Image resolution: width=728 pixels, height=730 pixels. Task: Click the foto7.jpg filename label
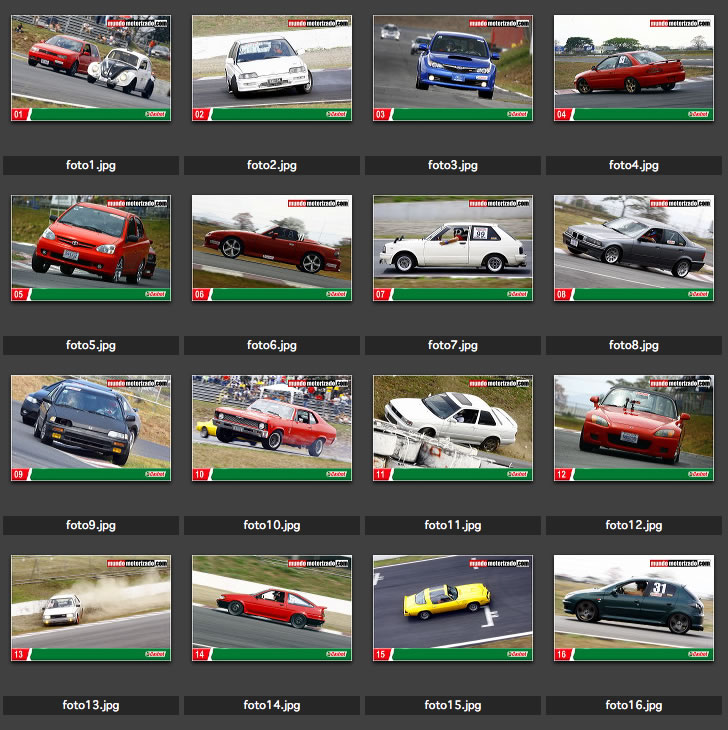pyautogui.click(x=453, y=345)
